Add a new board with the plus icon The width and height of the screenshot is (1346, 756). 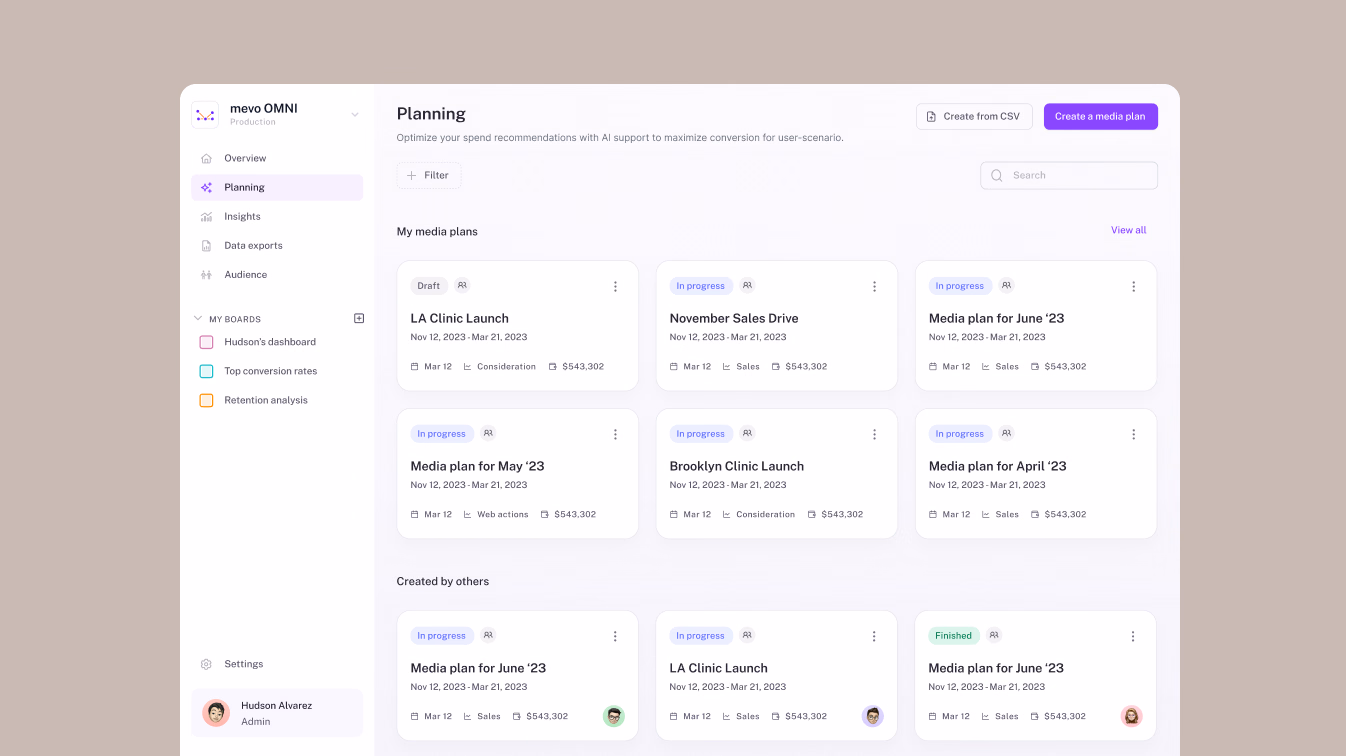[x=359, y=318]
